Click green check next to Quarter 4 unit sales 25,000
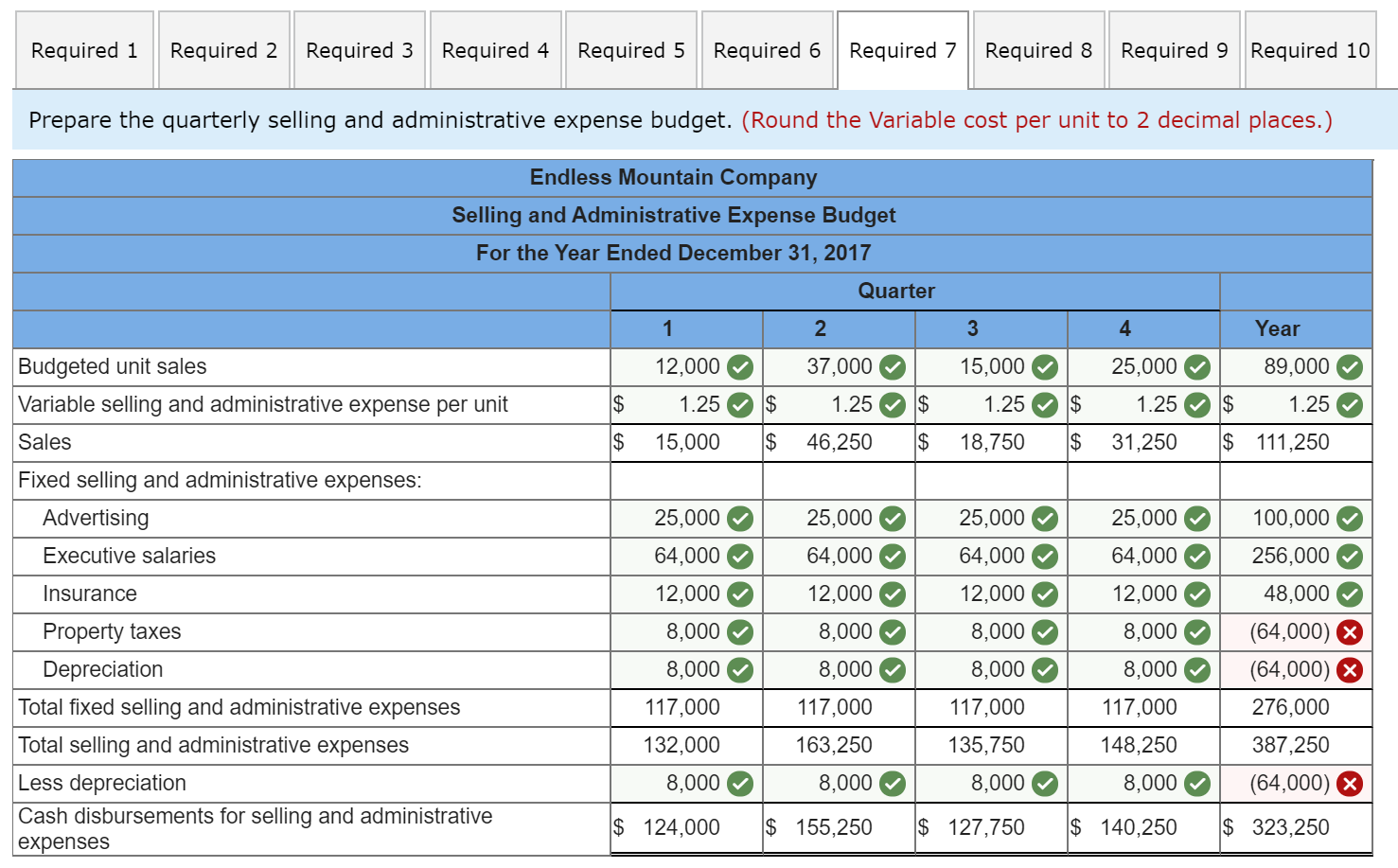 [x=1197, y=367]
